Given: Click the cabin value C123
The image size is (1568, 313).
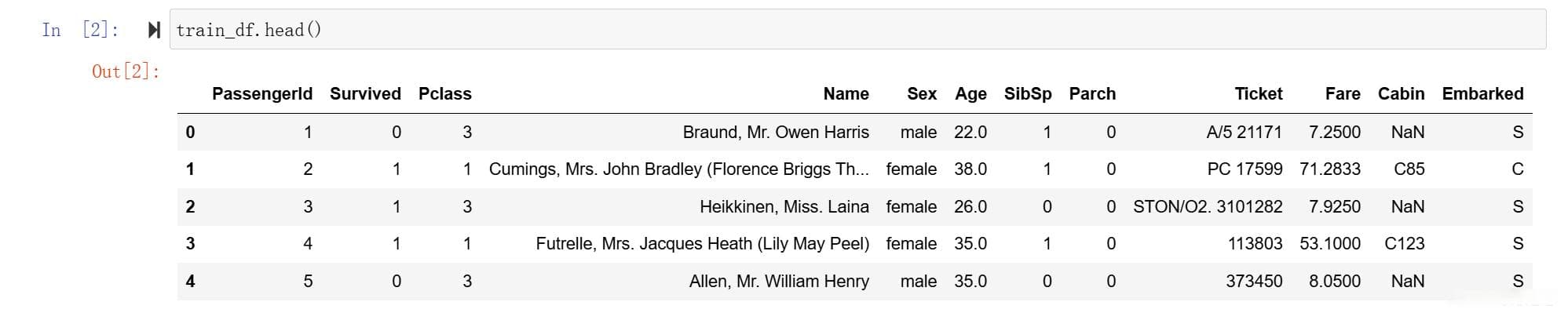Looking at the screenshot, I should 1404,244.
